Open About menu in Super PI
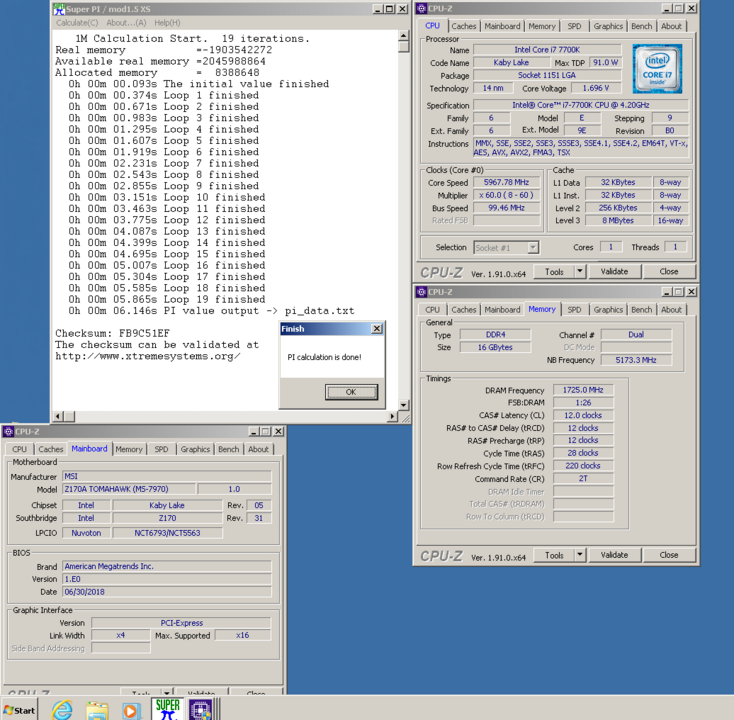Image resolution: width=734 pixels, height=720 pixels. point(126,22)
